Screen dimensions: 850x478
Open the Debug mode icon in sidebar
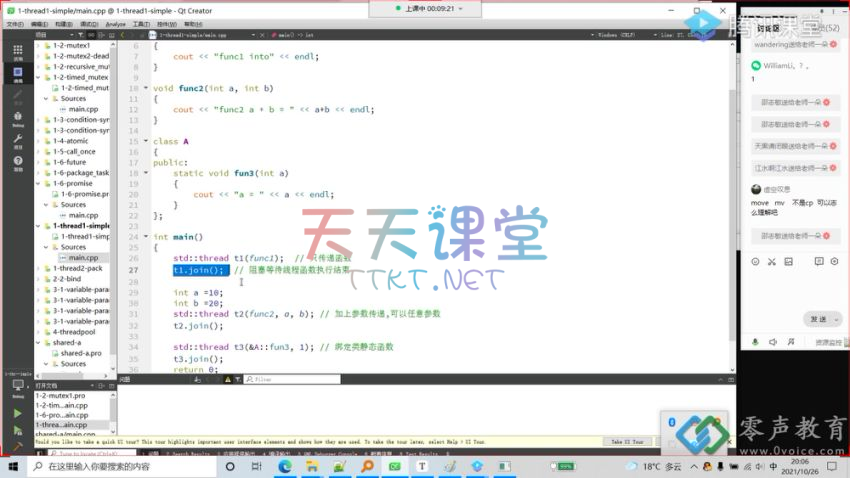point(17,119)
